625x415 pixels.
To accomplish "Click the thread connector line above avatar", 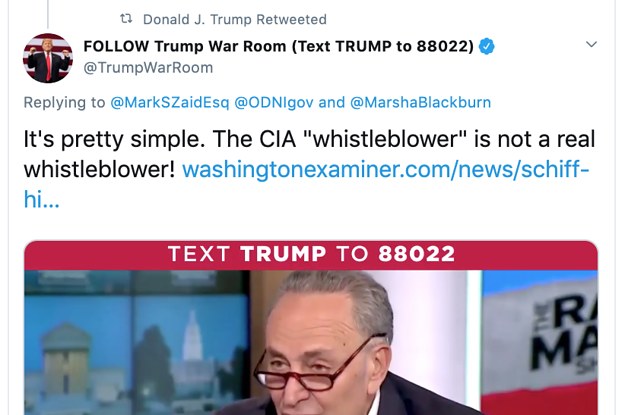I will pos(48,14).
